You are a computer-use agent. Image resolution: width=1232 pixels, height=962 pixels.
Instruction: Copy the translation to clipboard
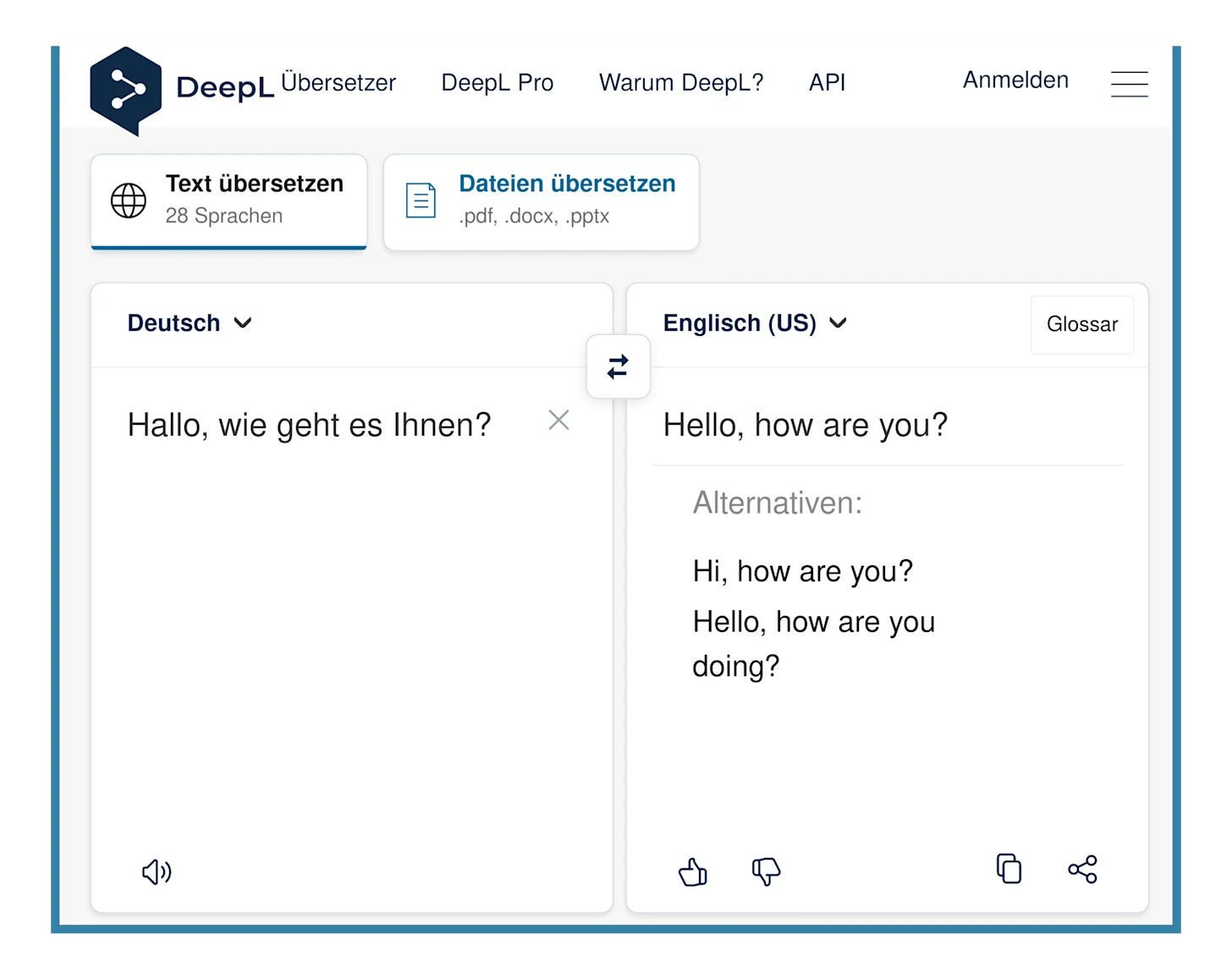[x=1009, y=869]
